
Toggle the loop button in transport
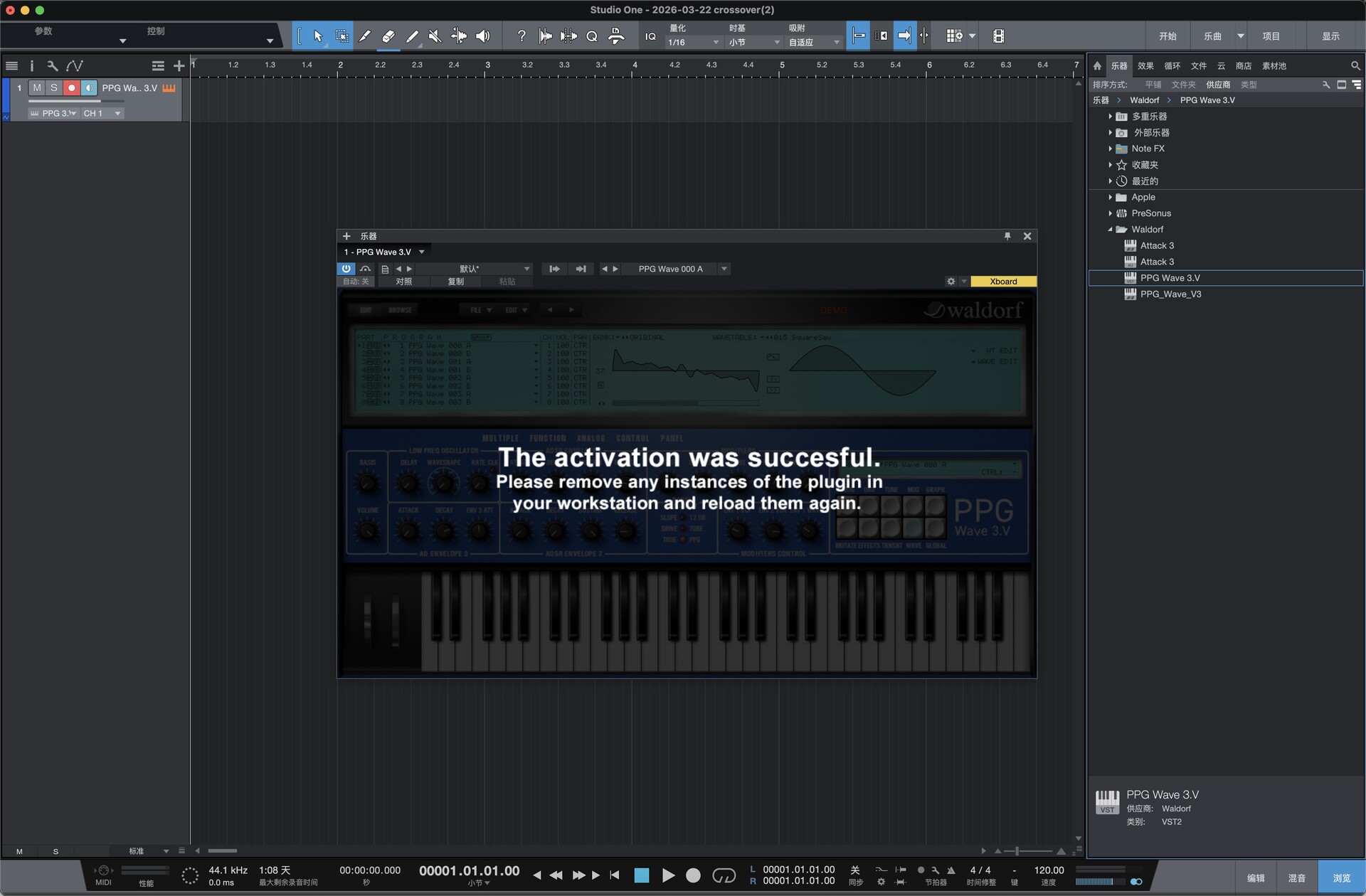click(x=724, y=875)
